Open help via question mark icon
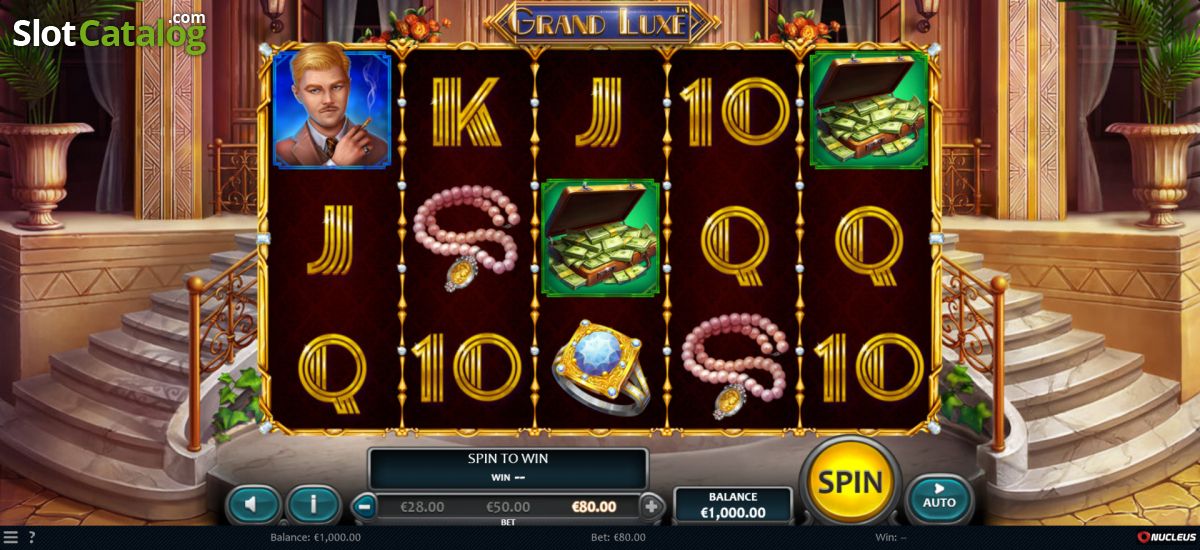 click(x=32, y=537)
